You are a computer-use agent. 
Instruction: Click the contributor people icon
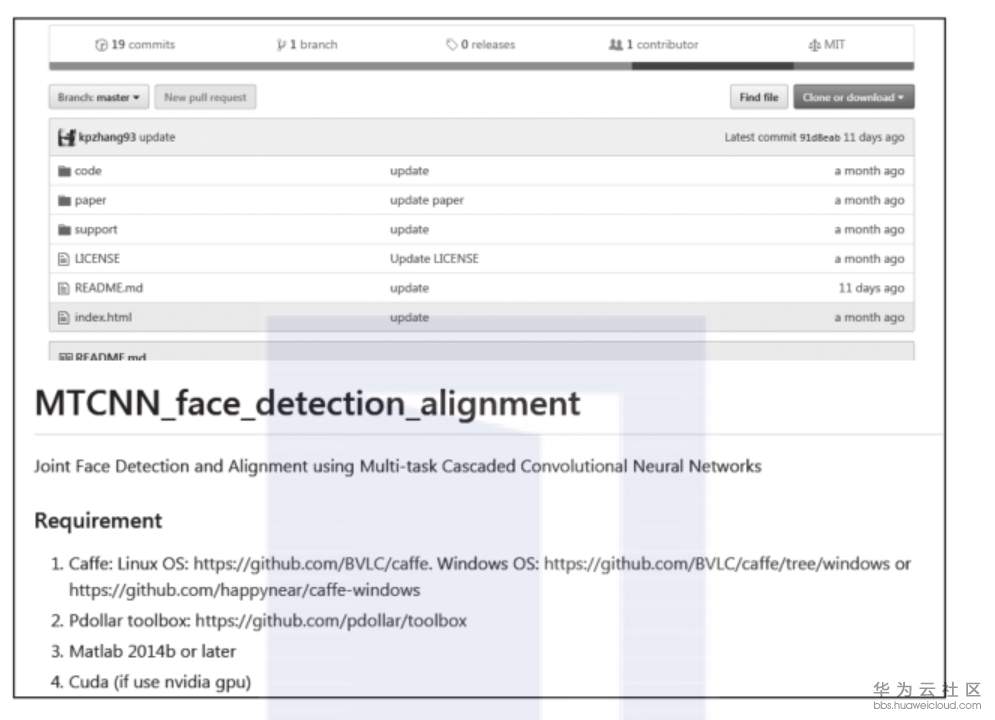[615, 44]
